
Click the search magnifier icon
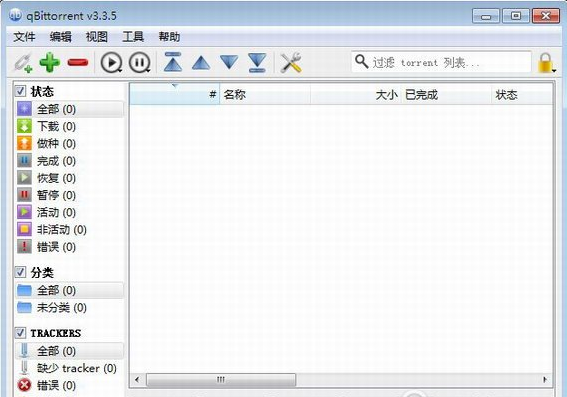tap(361, 62)
